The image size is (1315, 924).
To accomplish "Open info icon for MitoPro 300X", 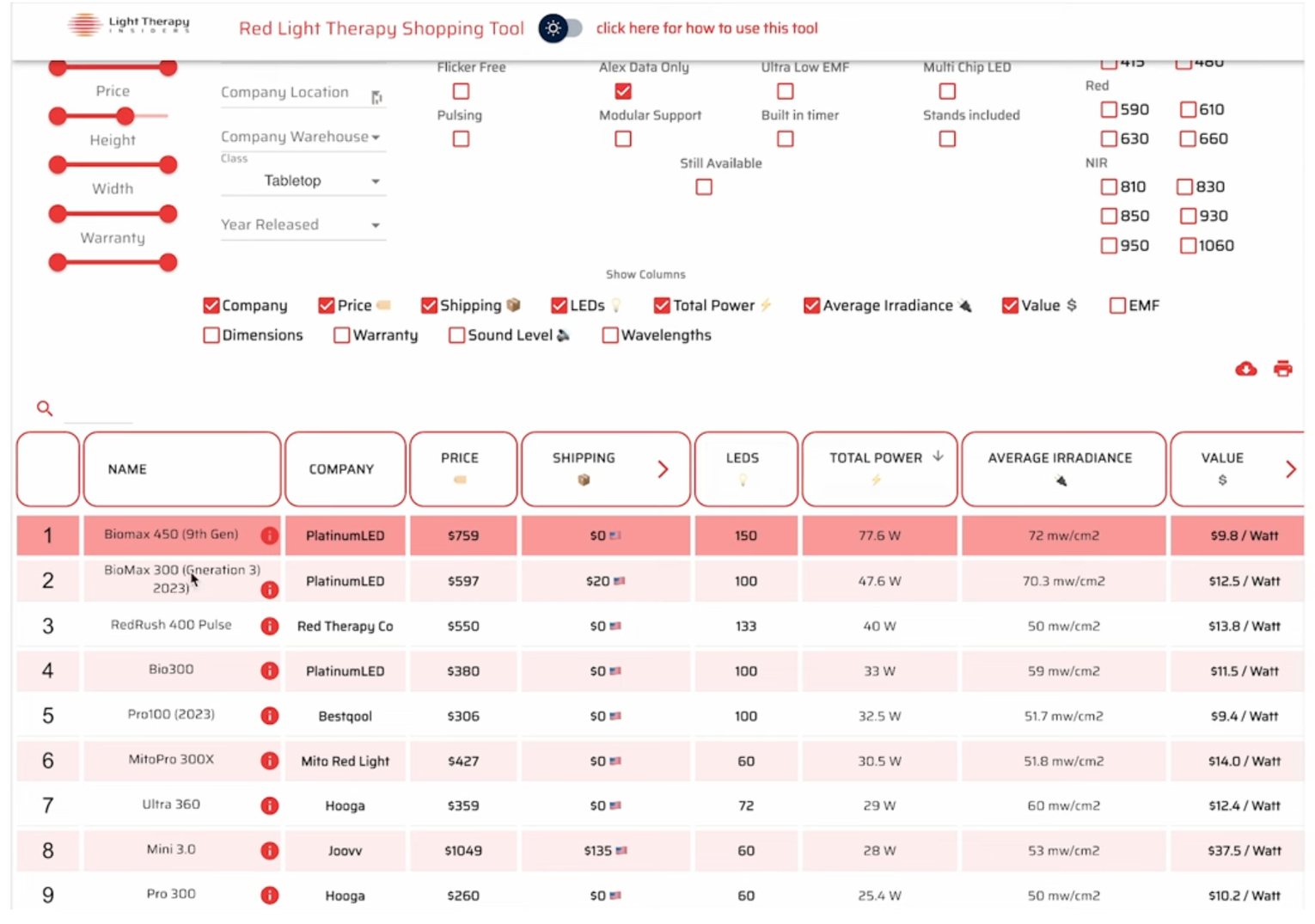I will (x=269, y=761).
